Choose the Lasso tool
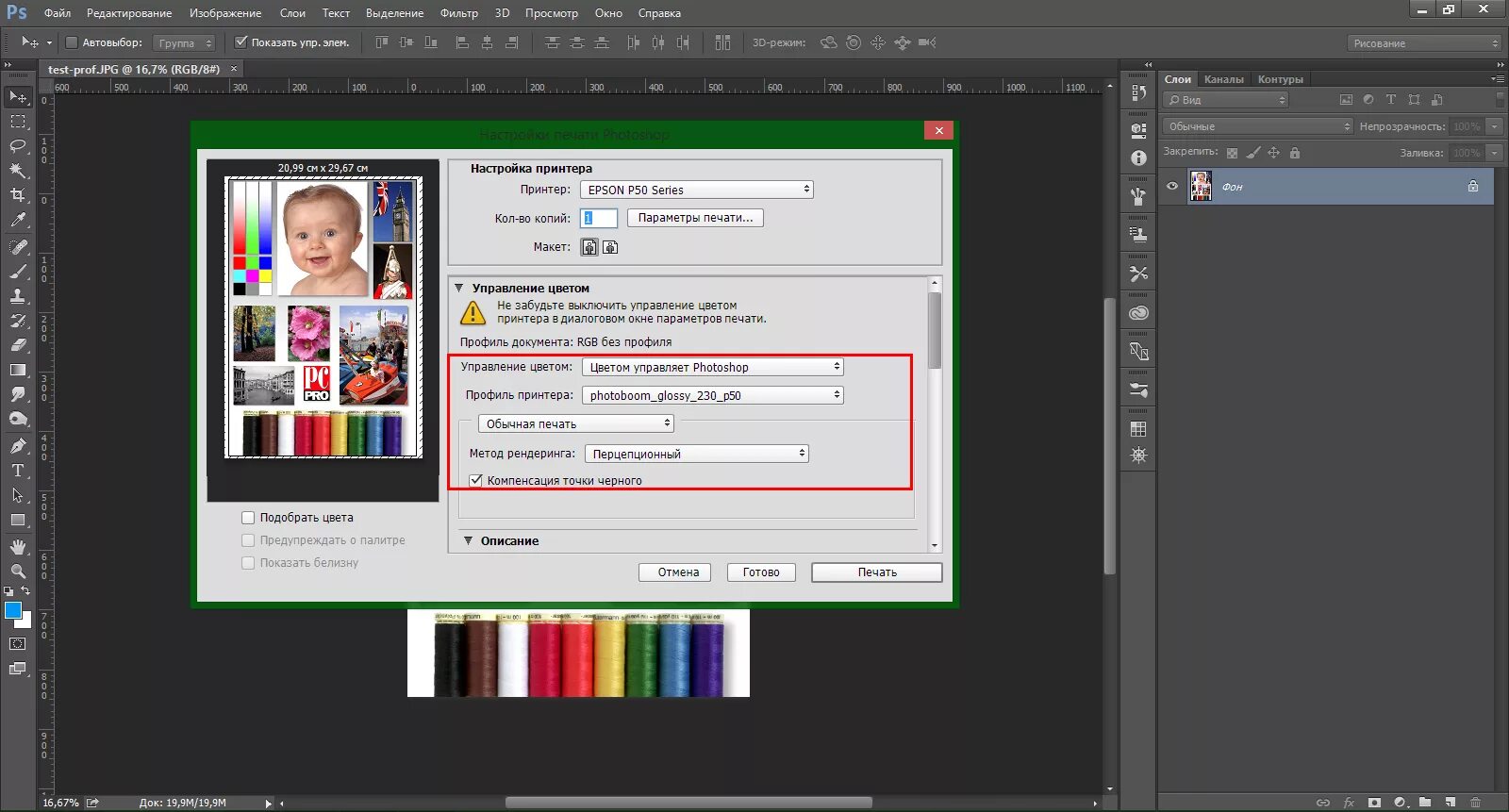This screenshot has width=1509, height=812. (x=18, y=146)
